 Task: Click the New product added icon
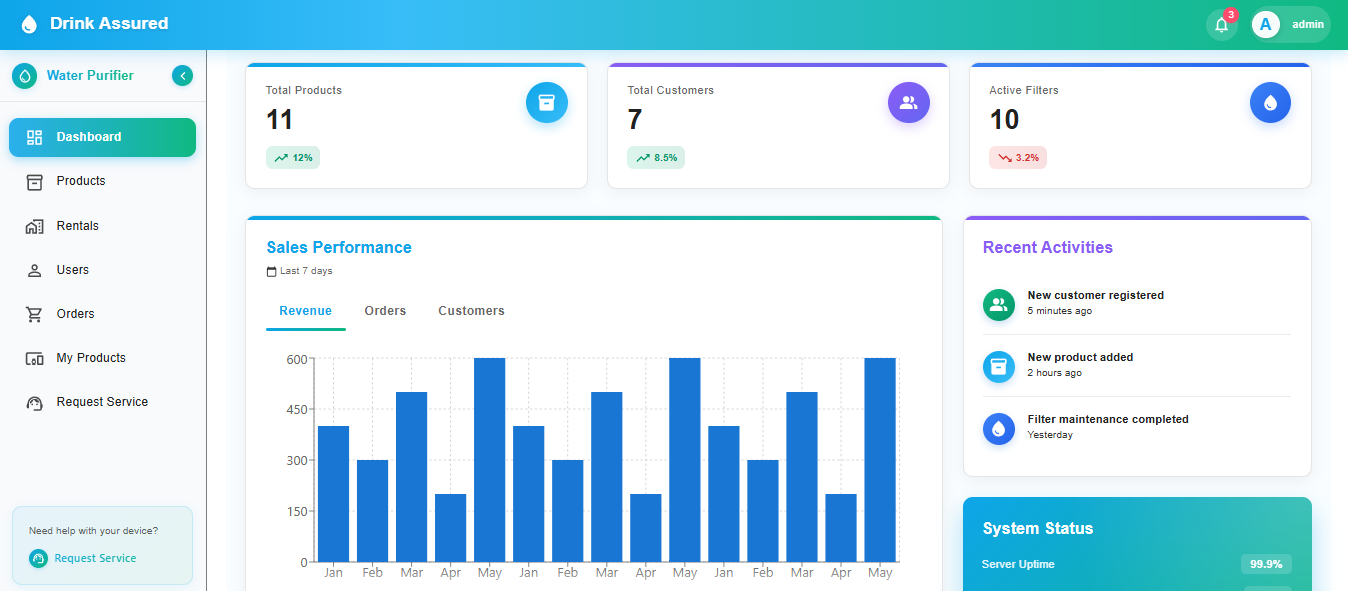pos(998,367)
